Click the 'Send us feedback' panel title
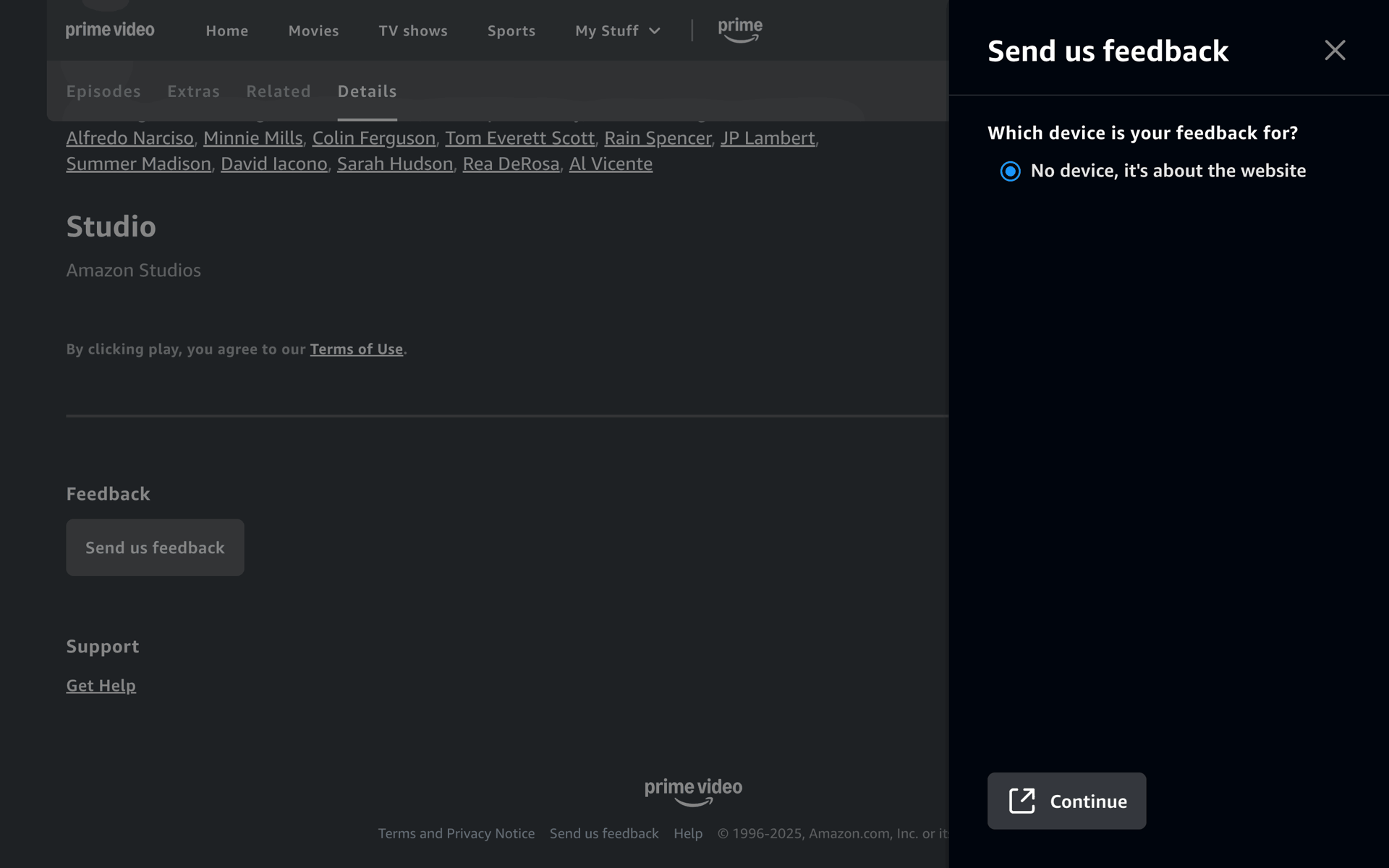This screenshot has height=868, width=1389. (x=1107, y=51)
